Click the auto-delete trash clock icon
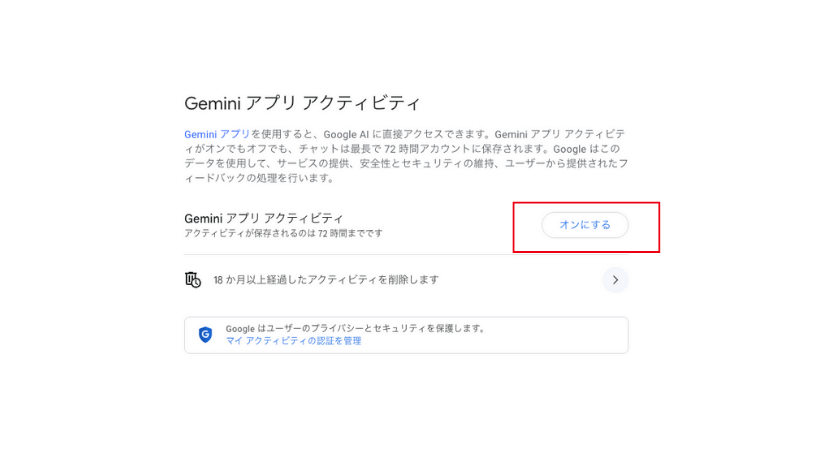 [x=193, y=280]
